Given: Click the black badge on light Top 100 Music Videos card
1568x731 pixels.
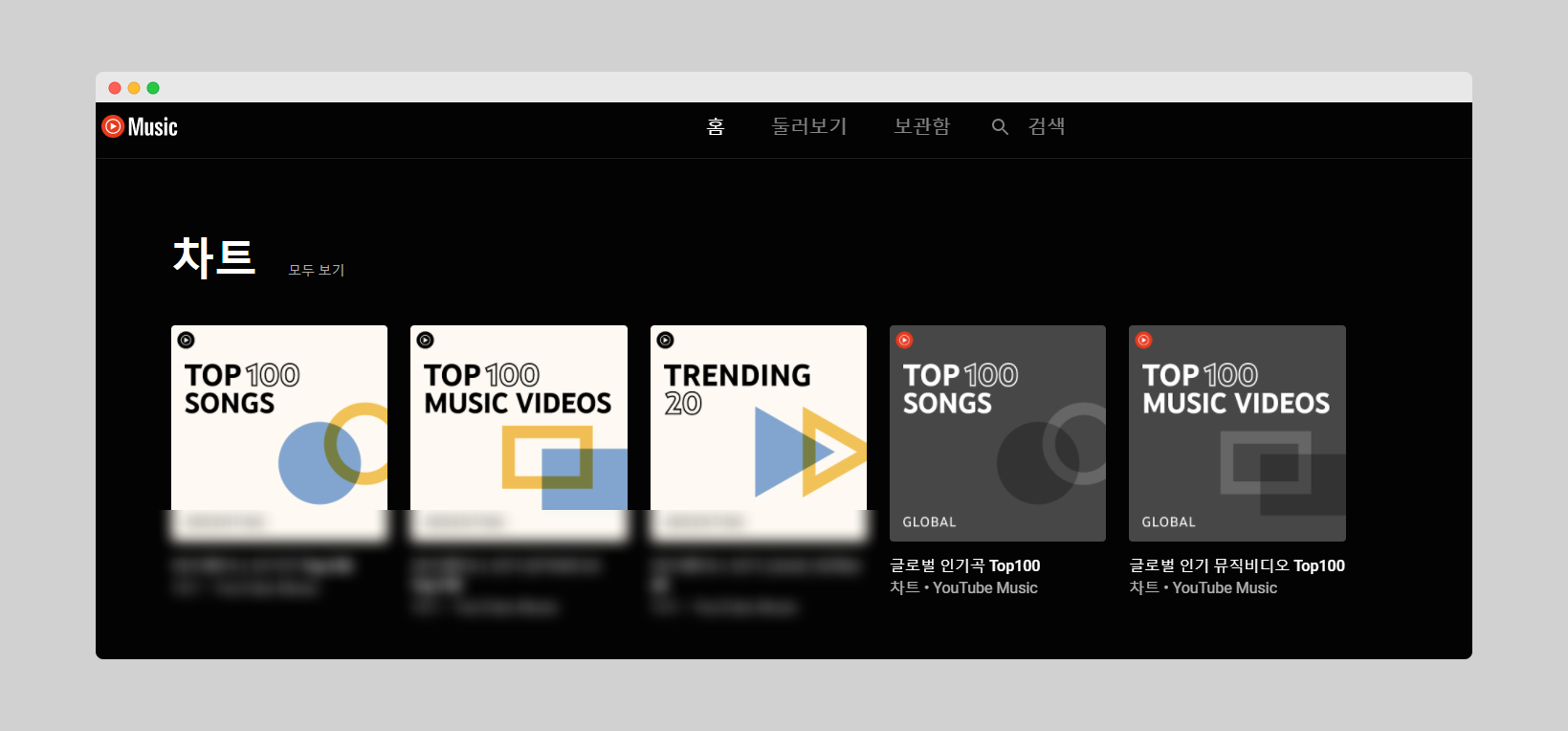Looking at the screenshot, I should point(426,340).
